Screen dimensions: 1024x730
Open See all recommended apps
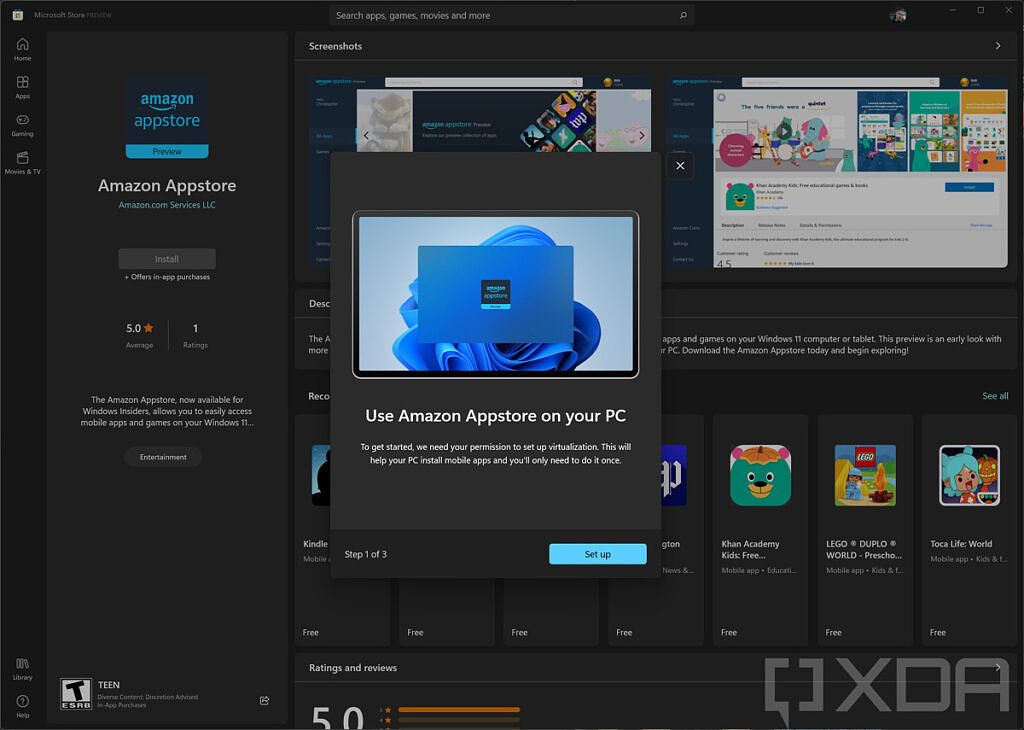995,396
